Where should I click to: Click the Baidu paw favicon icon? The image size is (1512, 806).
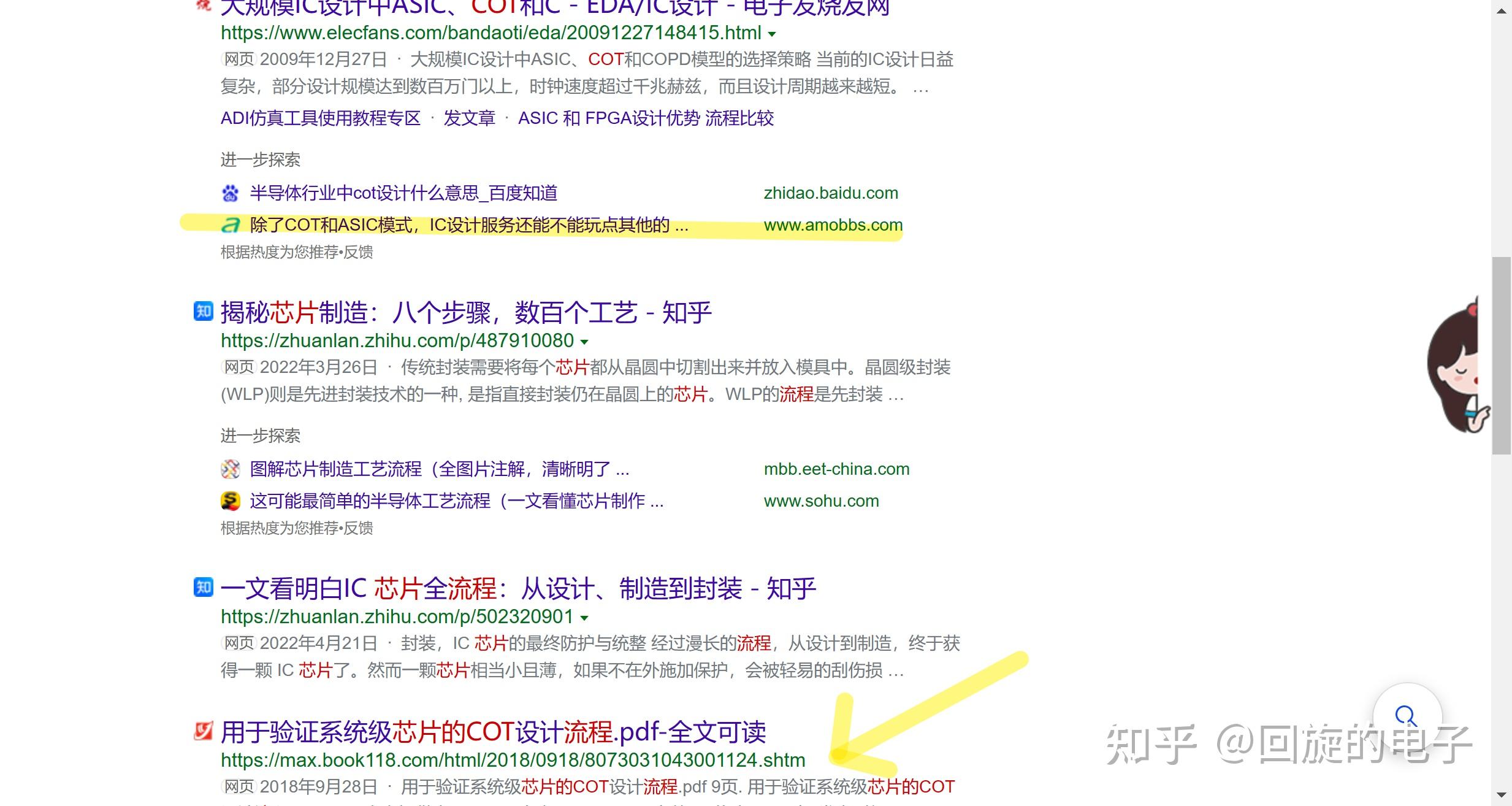coord(230,193)
